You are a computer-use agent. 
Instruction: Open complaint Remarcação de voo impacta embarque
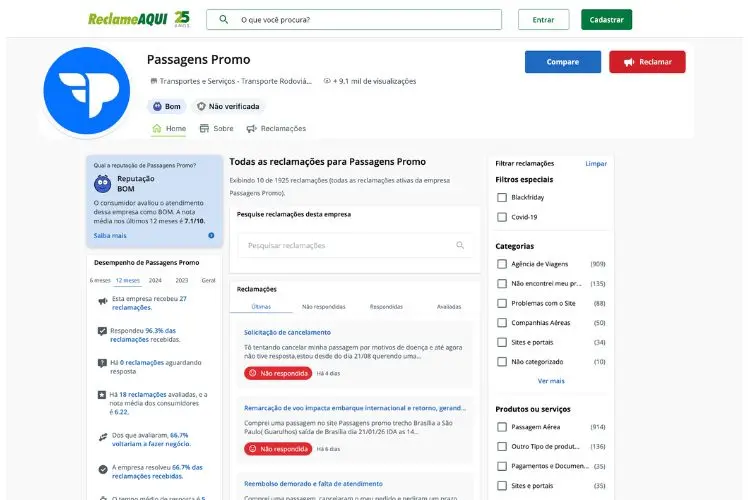pyautogui.click(x=355, y=408)
